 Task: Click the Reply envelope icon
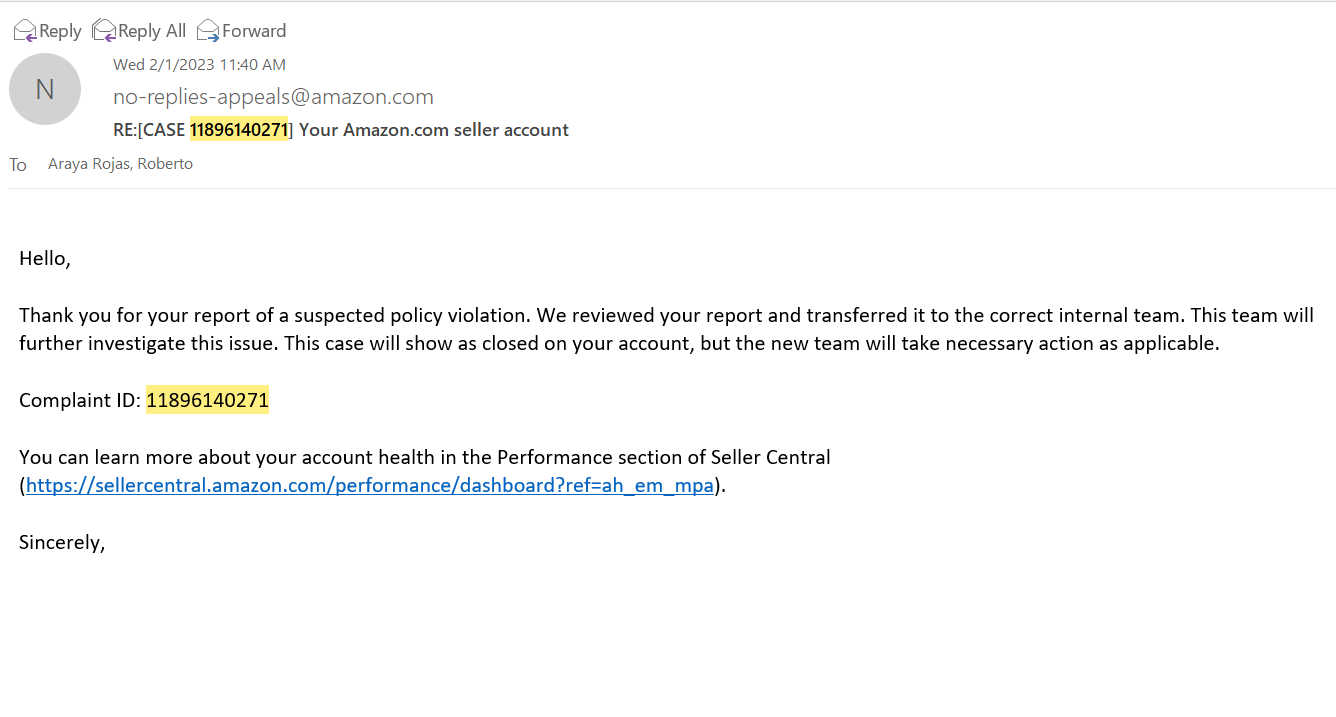(x=24, y=31)
